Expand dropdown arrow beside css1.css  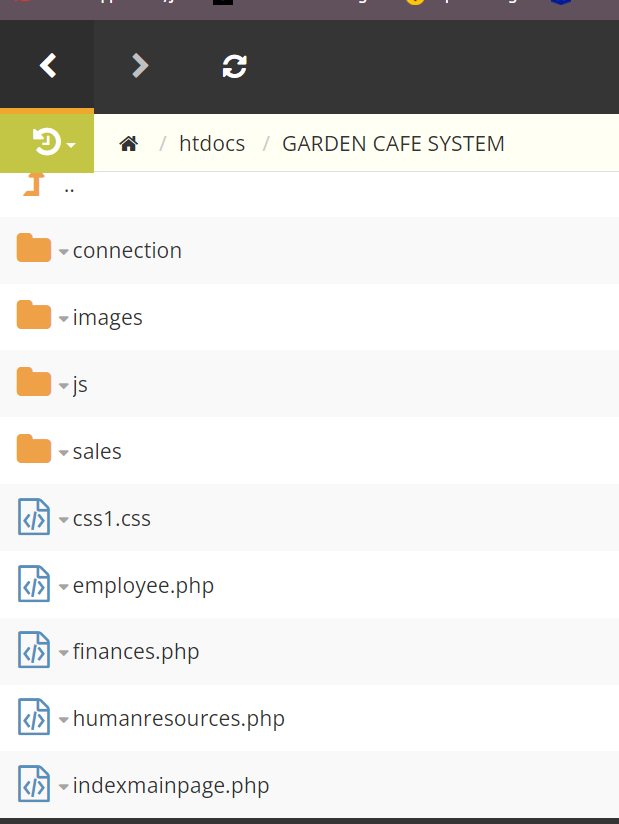point(64,520)
